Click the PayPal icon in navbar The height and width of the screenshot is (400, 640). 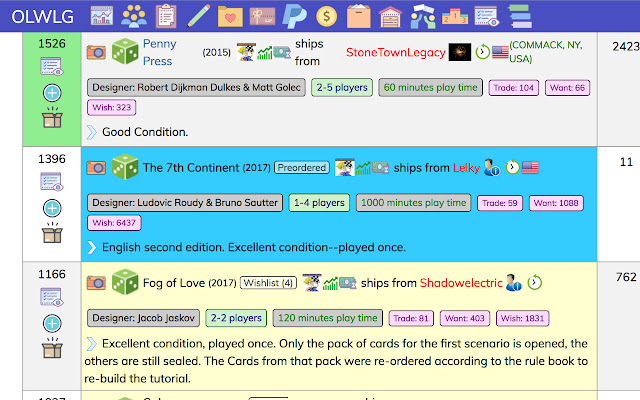295,16
